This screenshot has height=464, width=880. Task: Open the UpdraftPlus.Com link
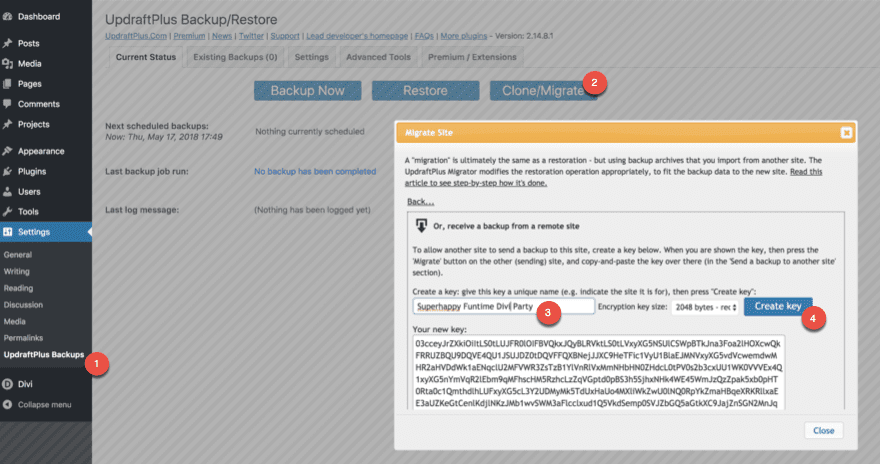136,36
